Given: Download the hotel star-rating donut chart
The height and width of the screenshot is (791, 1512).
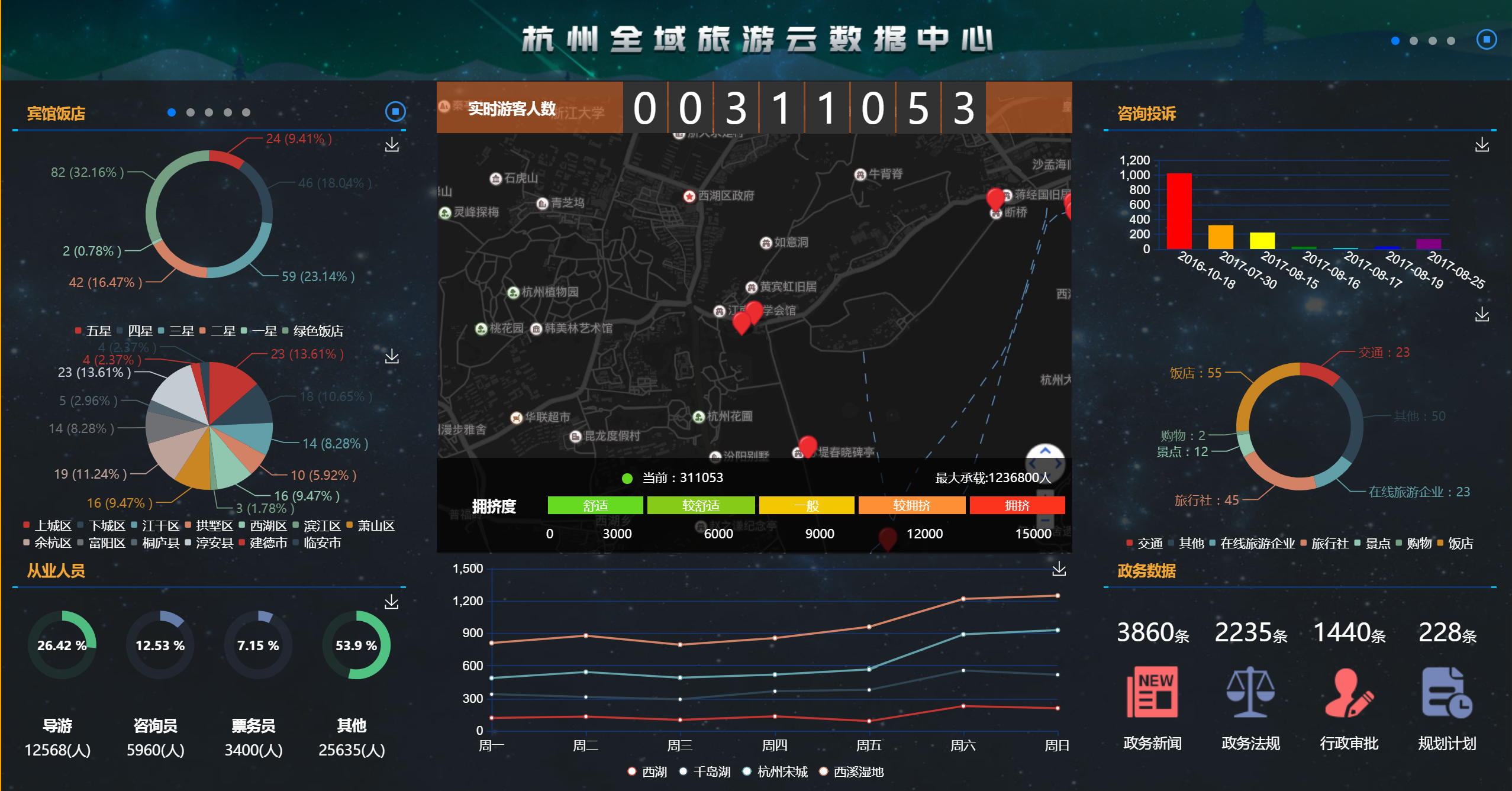Looking at the screenshot, I should pos(392,145).
